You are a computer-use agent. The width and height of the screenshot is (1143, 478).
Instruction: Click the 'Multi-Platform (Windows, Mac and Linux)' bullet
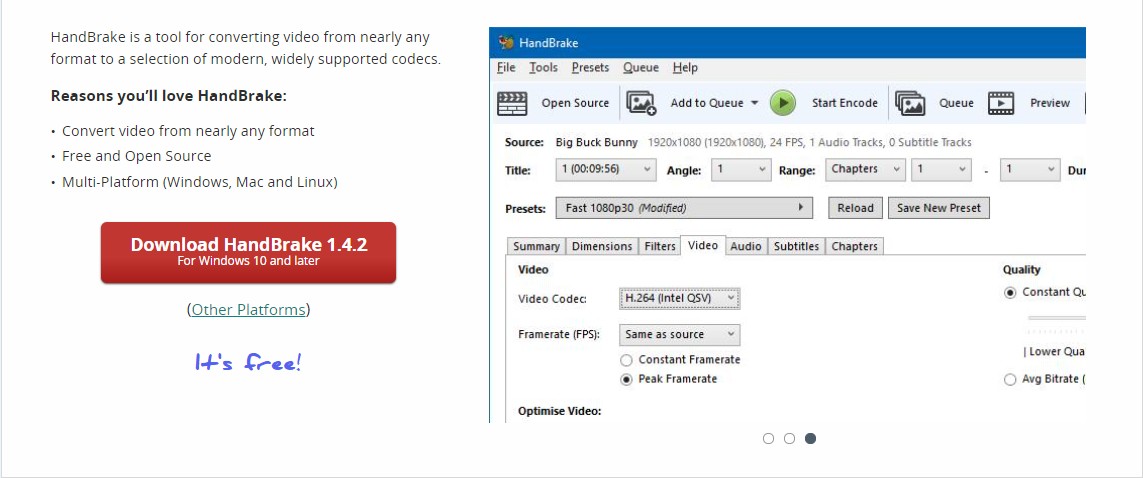click(200, 181)
